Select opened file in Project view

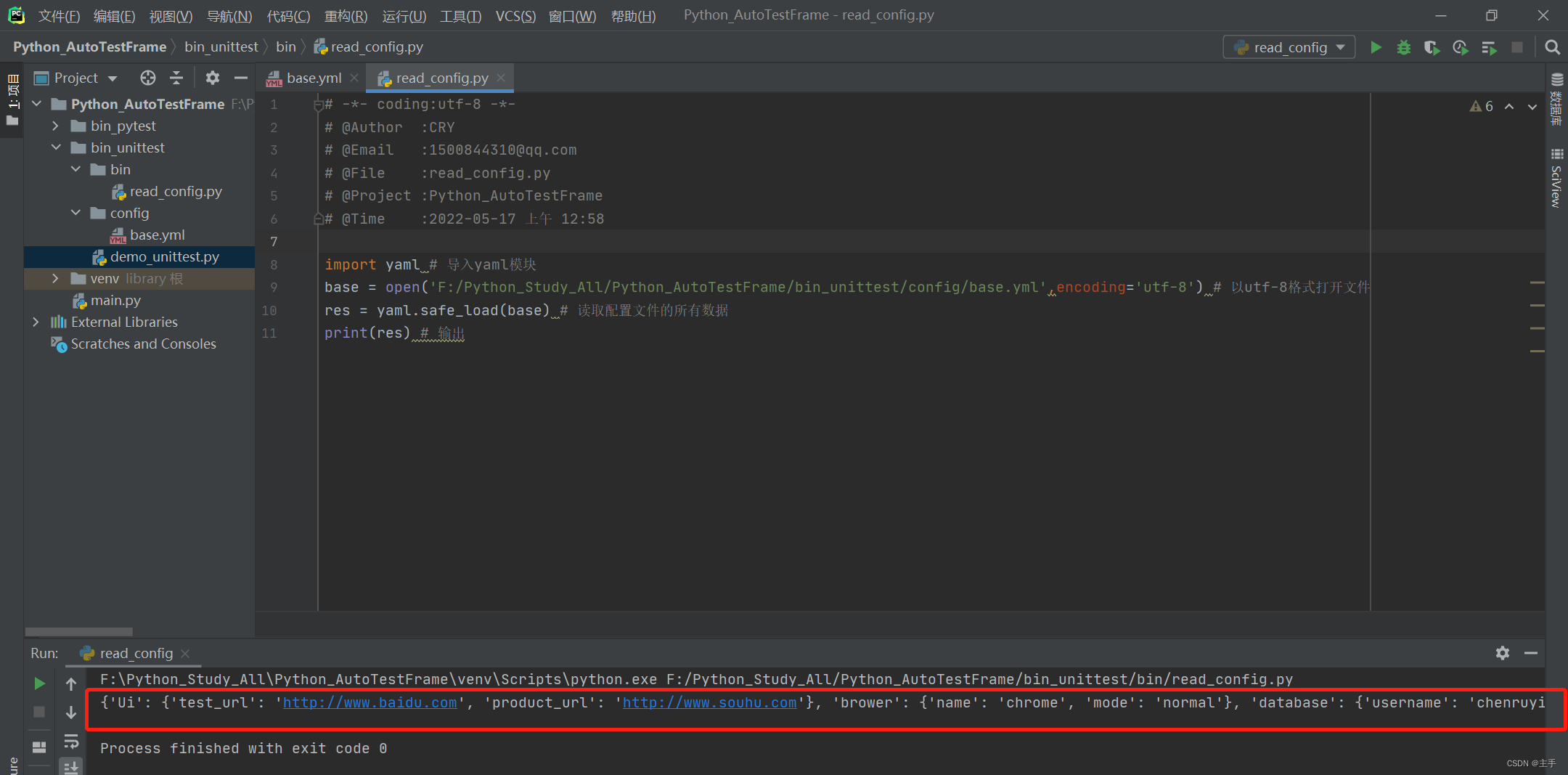click(x=147, y=78)
